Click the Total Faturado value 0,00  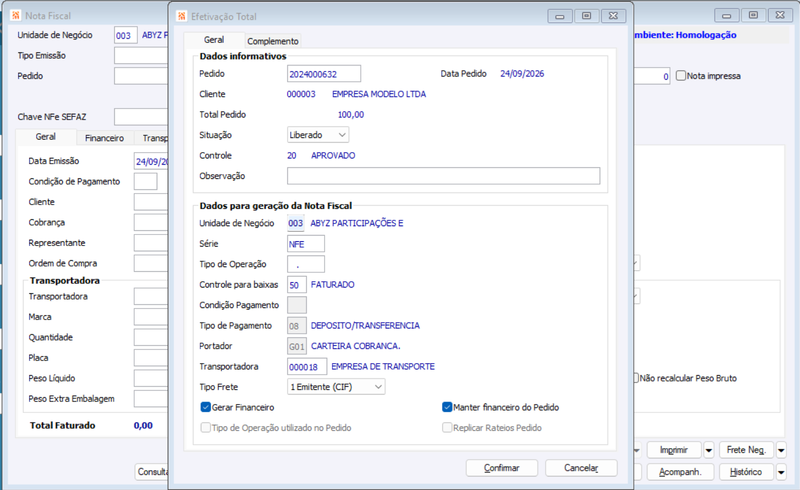coord(143,425)
